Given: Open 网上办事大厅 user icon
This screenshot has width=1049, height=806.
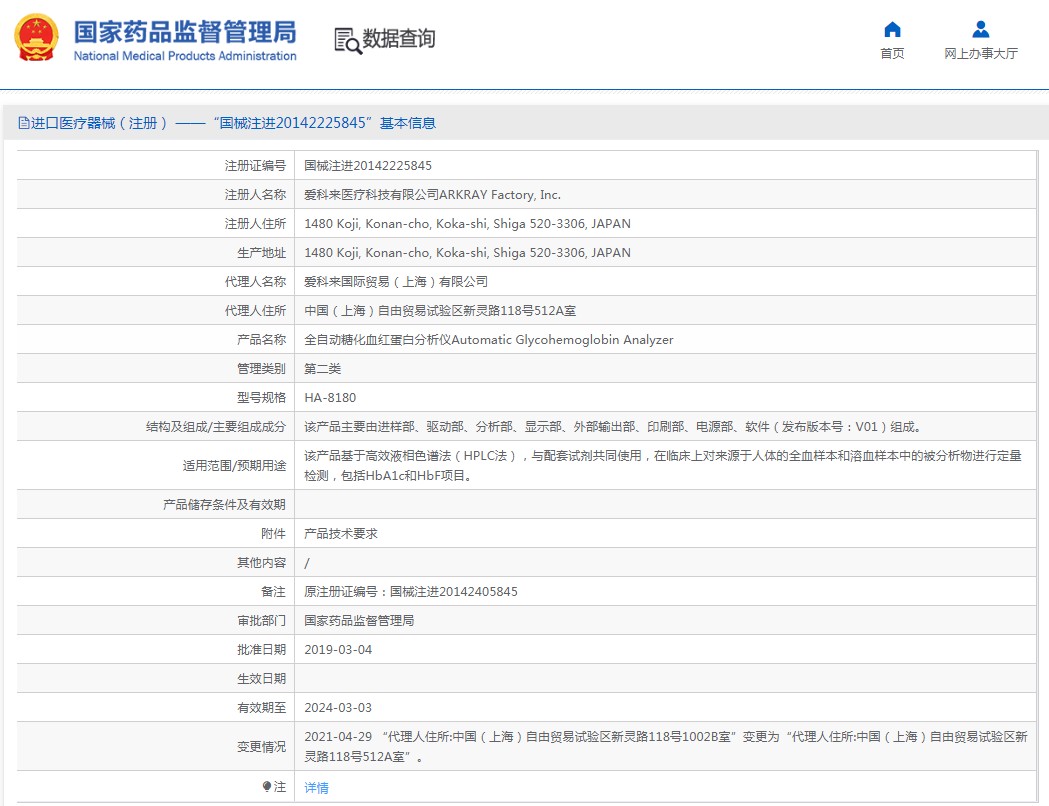Looking at the screenshot, I should point(980,29).
